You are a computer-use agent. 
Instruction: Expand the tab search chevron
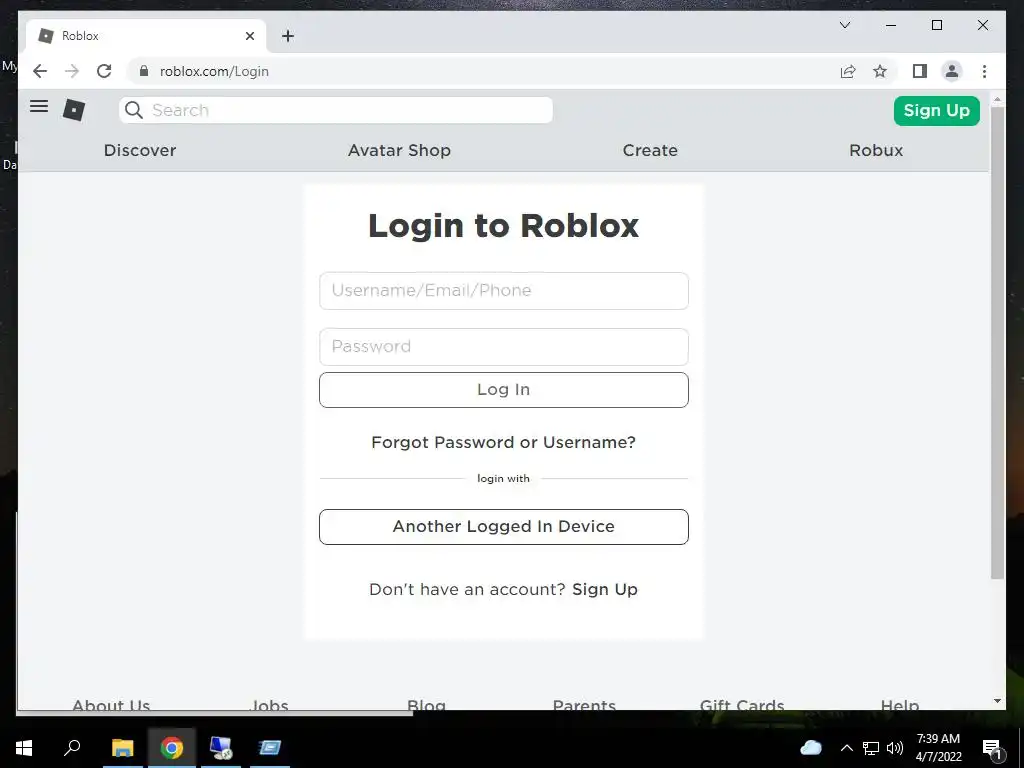pos(845,25)
